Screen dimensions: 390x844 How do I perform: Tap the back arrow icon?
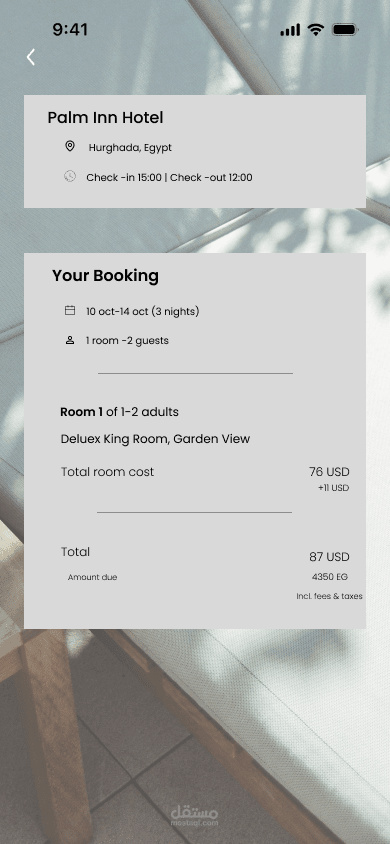[x=31, y=57]
